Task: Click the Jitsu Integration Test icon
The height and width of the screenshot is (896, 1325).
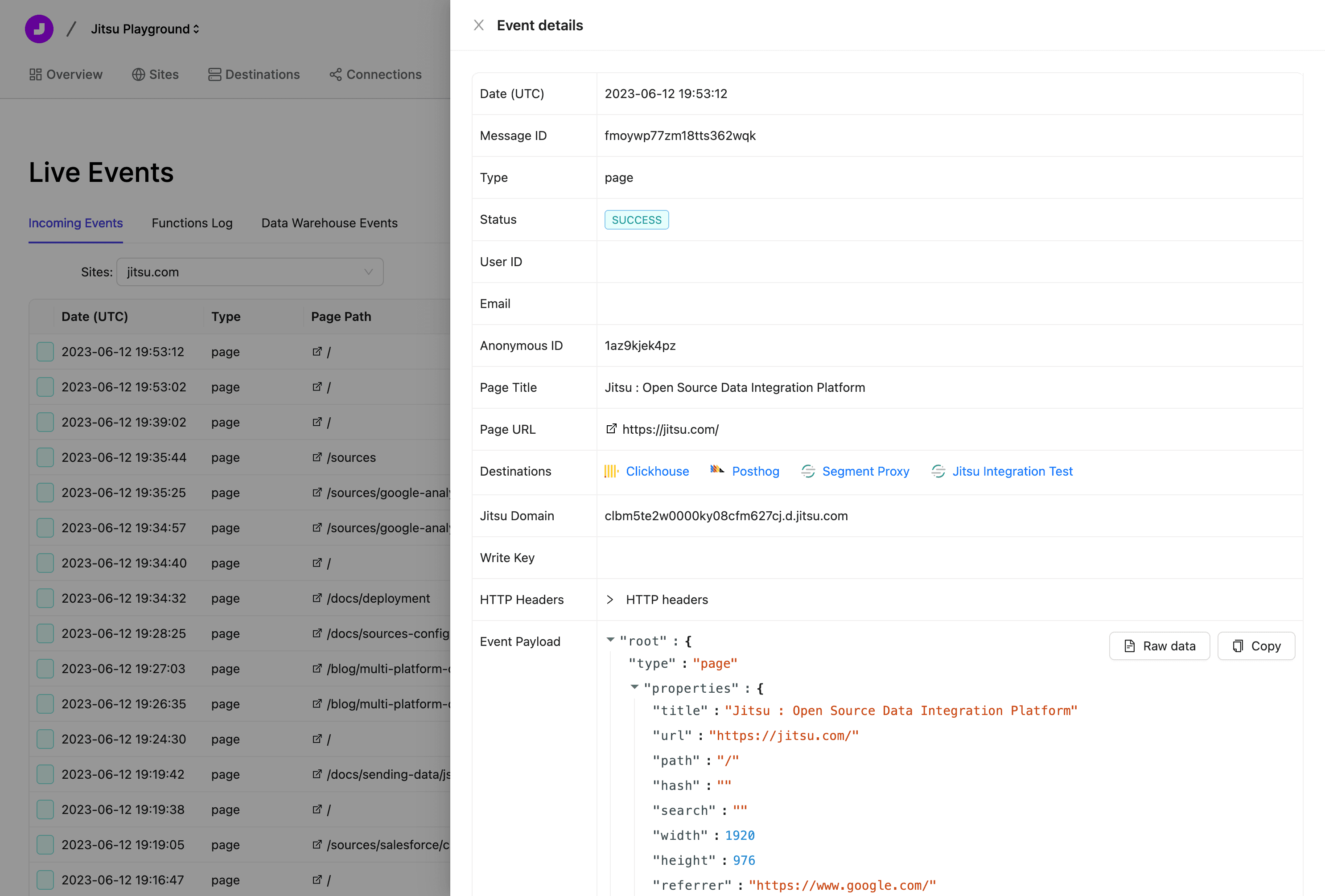Action: (x=938, y=471)
